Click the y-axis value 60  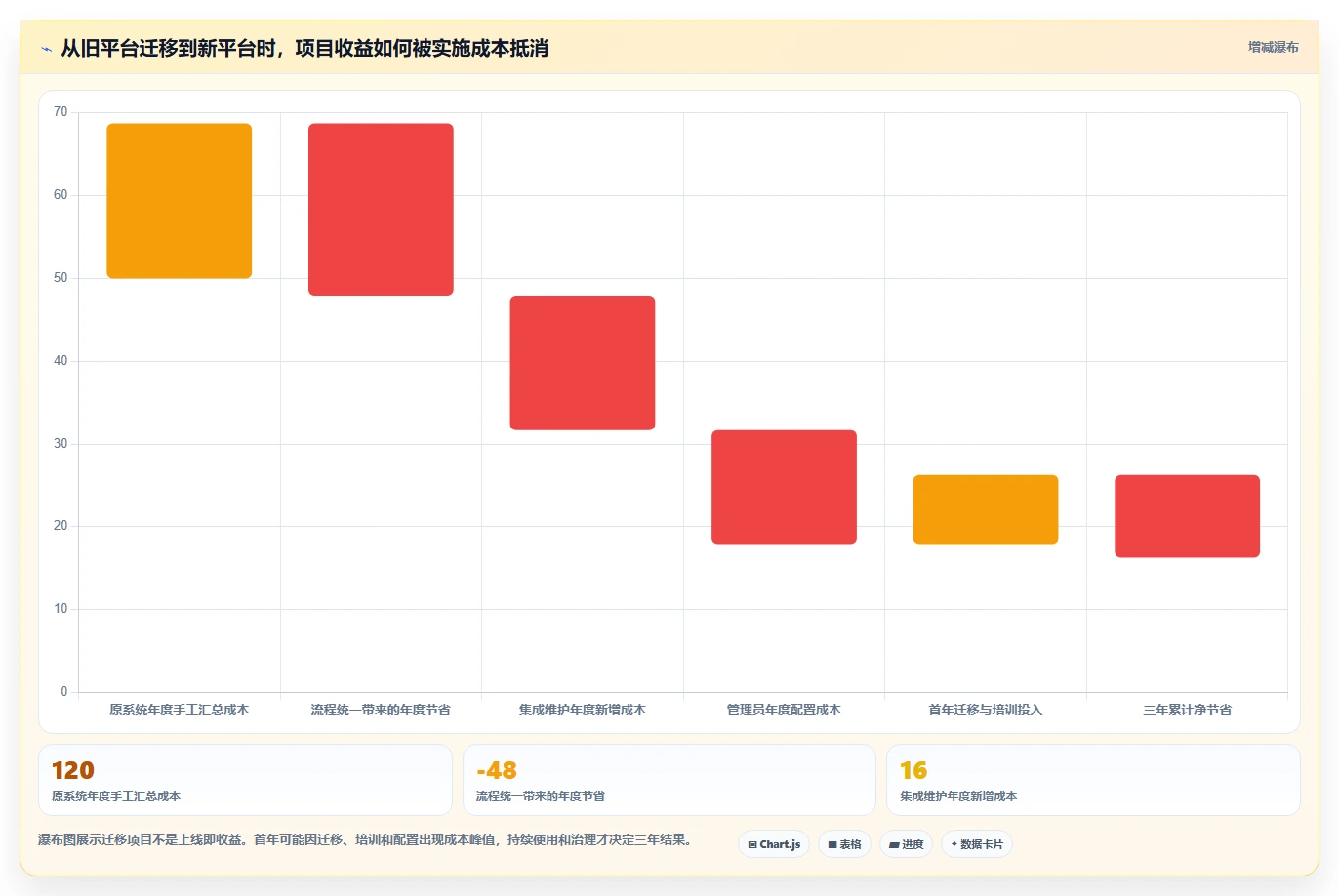[61, 195]
